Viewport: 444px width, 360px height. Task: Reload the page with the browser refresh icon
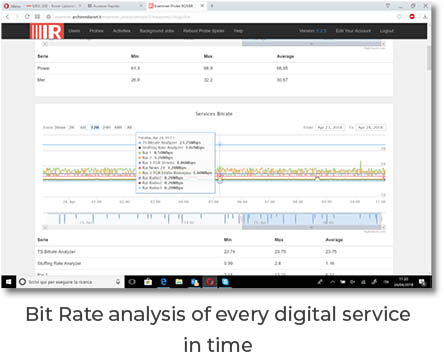coord(27,16)
